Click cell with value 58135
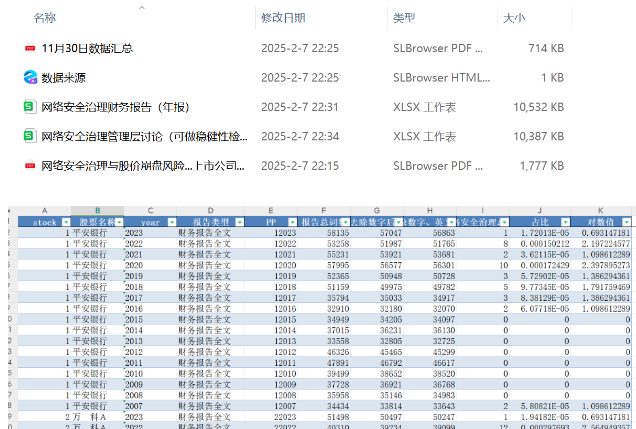The height and width of the screenshot is (429, 636). pyautogui.click(x=324, y=233)
